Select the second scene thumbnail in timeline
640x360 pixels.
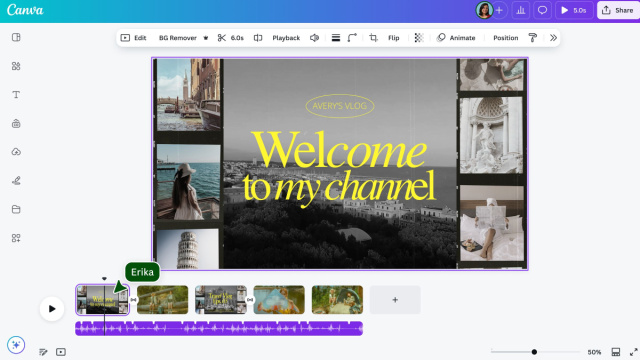tap(162, 300)
